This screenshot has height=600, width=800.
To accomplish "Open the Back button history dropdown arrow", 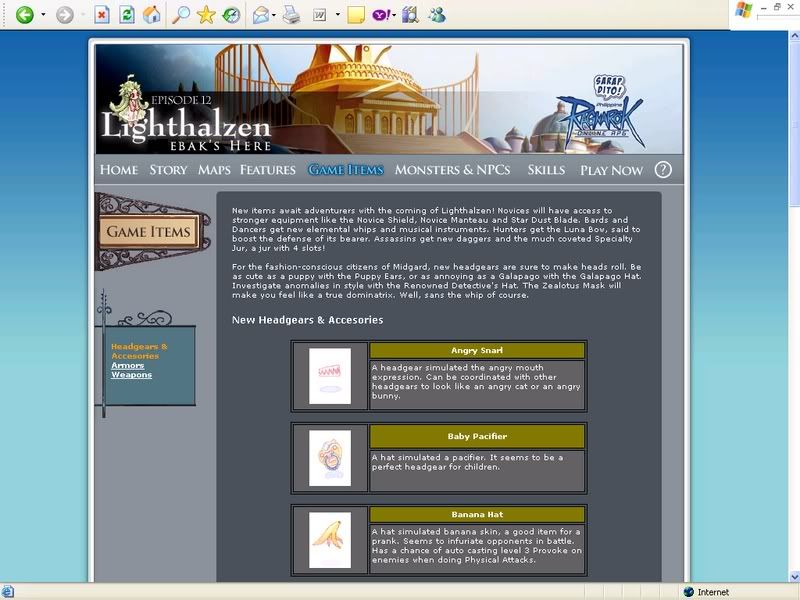I will click(43, 15).
